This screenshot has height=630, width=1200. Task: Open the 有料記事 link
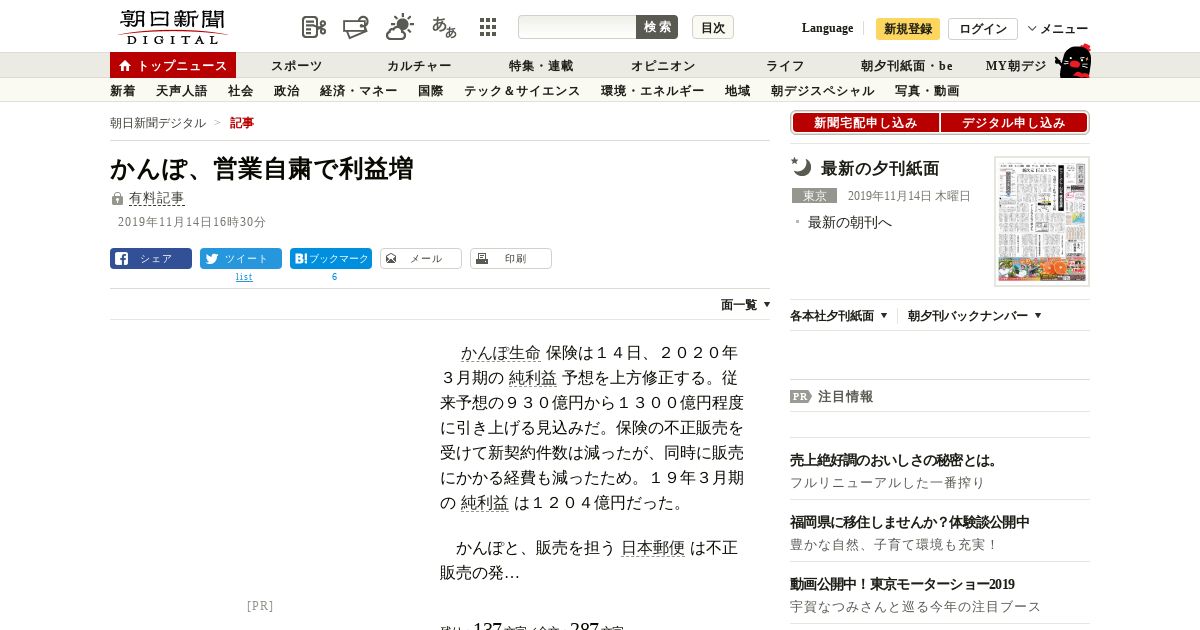157,198
